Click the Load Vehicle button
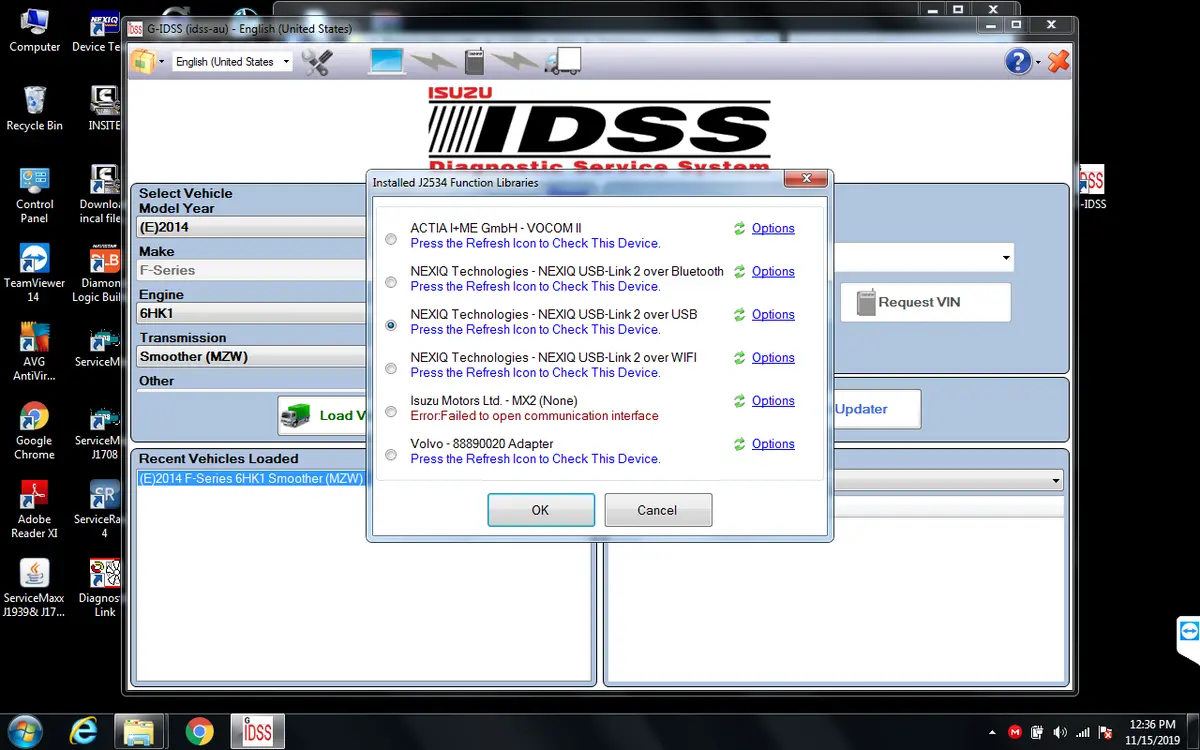 click(x=322, y=416)
